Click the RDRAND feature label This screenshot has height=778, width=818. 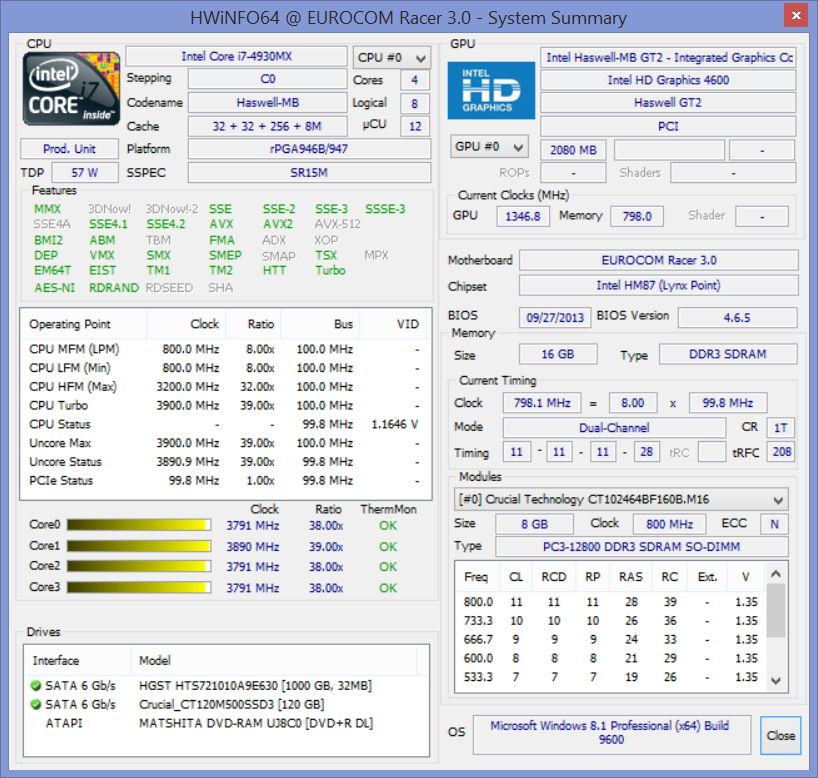click(114, 288)
